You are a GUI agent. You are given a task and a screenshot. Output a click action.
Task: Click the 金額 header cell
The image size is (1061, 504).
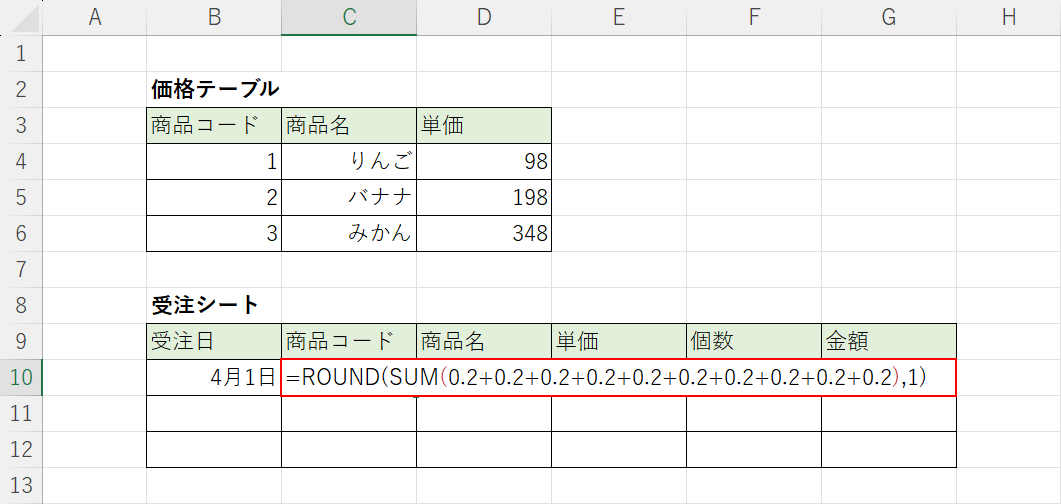pos(889,341)
